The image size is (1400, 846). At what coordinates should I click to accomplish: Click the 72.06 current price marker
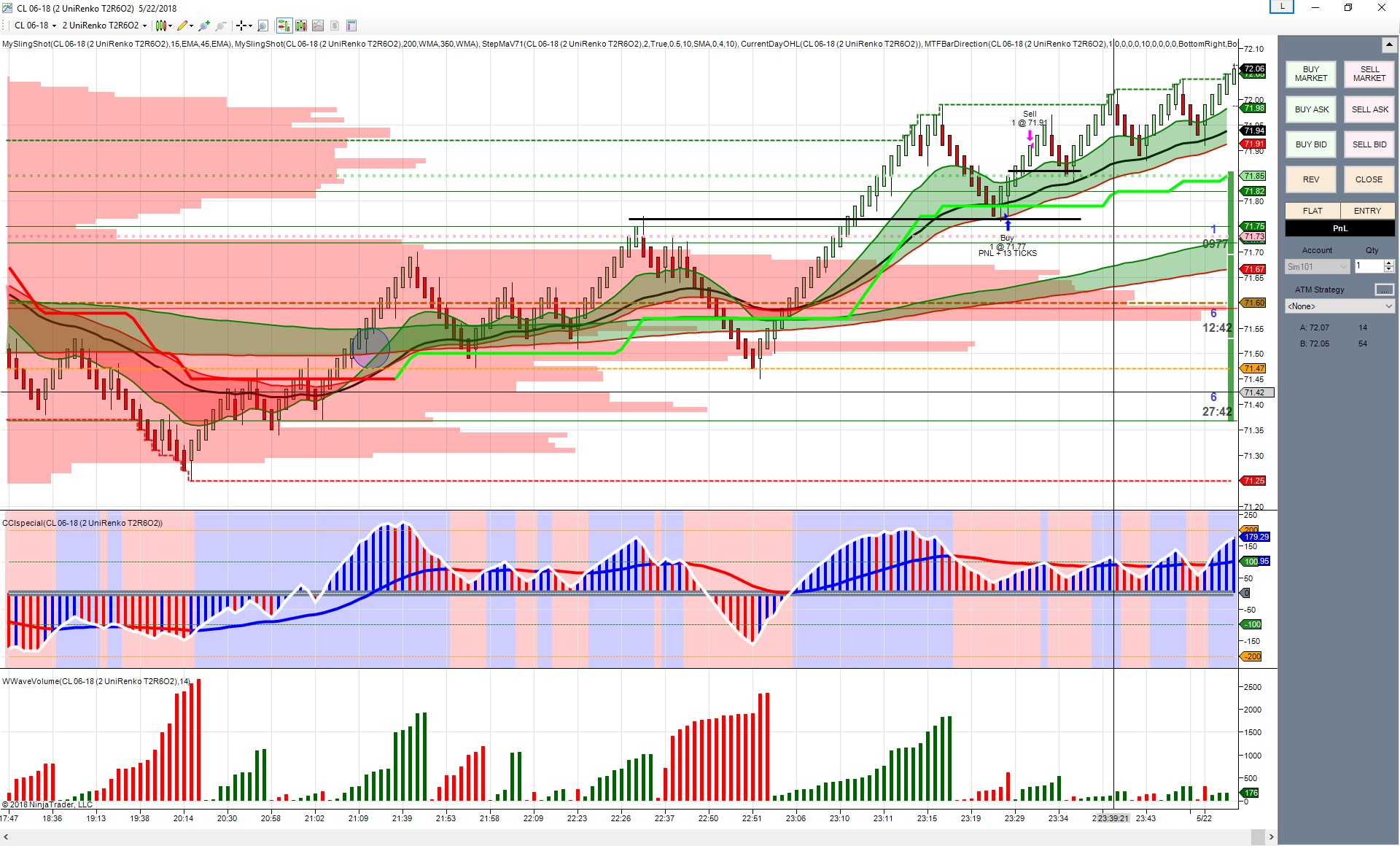point(1254,69)
